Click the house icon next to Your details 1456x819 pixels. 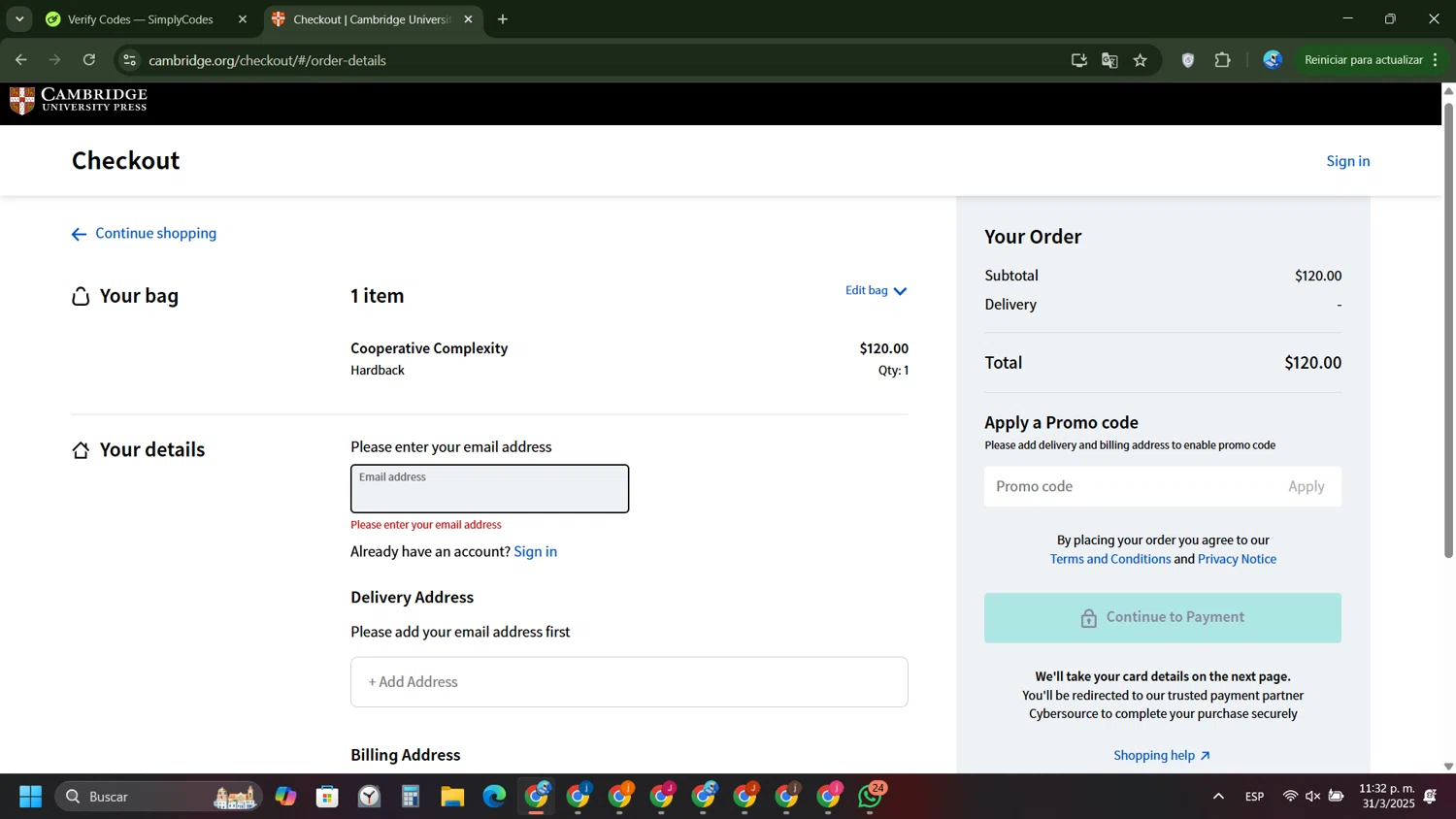pos(81,450)
